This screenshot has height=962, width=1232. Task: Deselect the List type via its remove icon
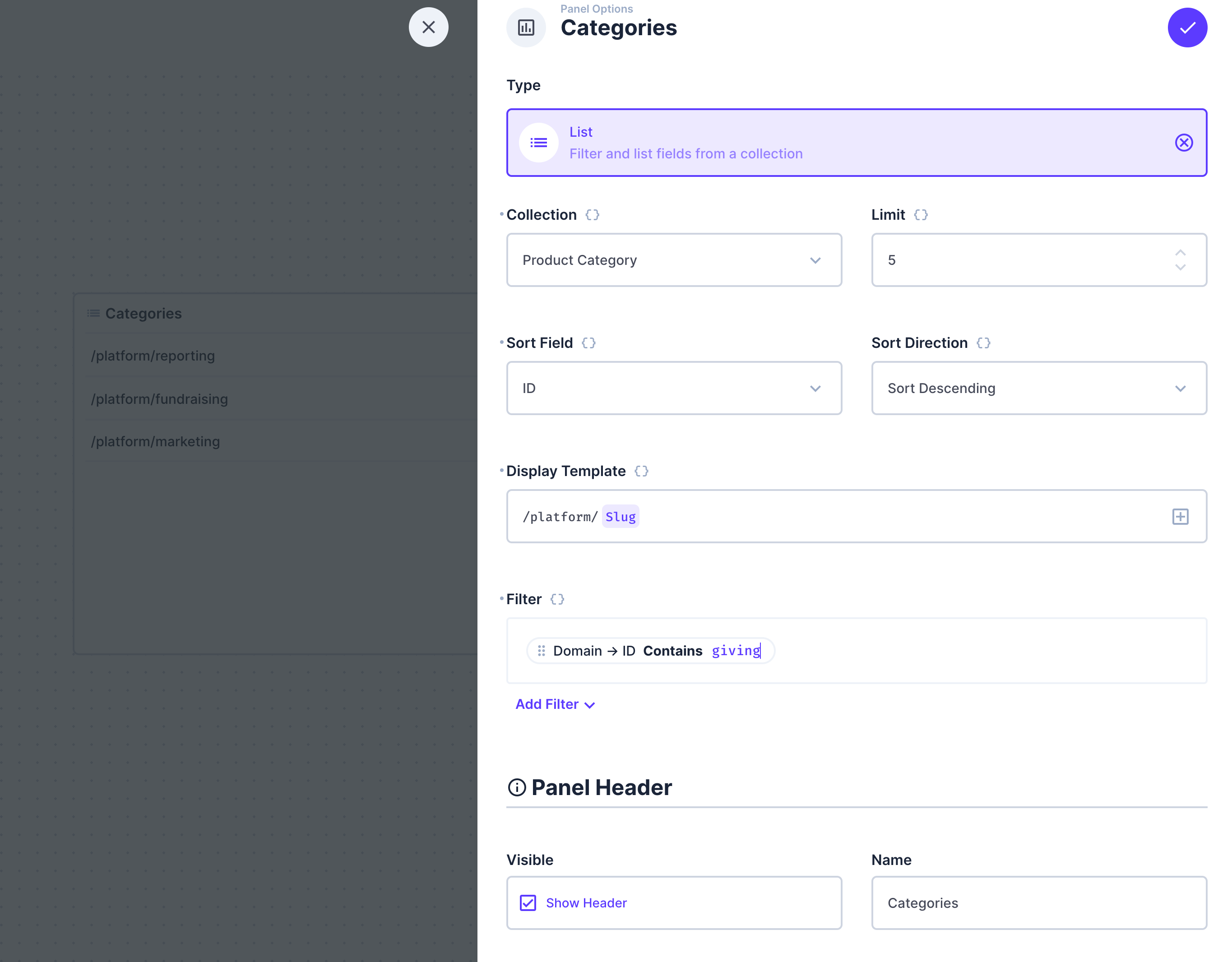click(1183, 142)
